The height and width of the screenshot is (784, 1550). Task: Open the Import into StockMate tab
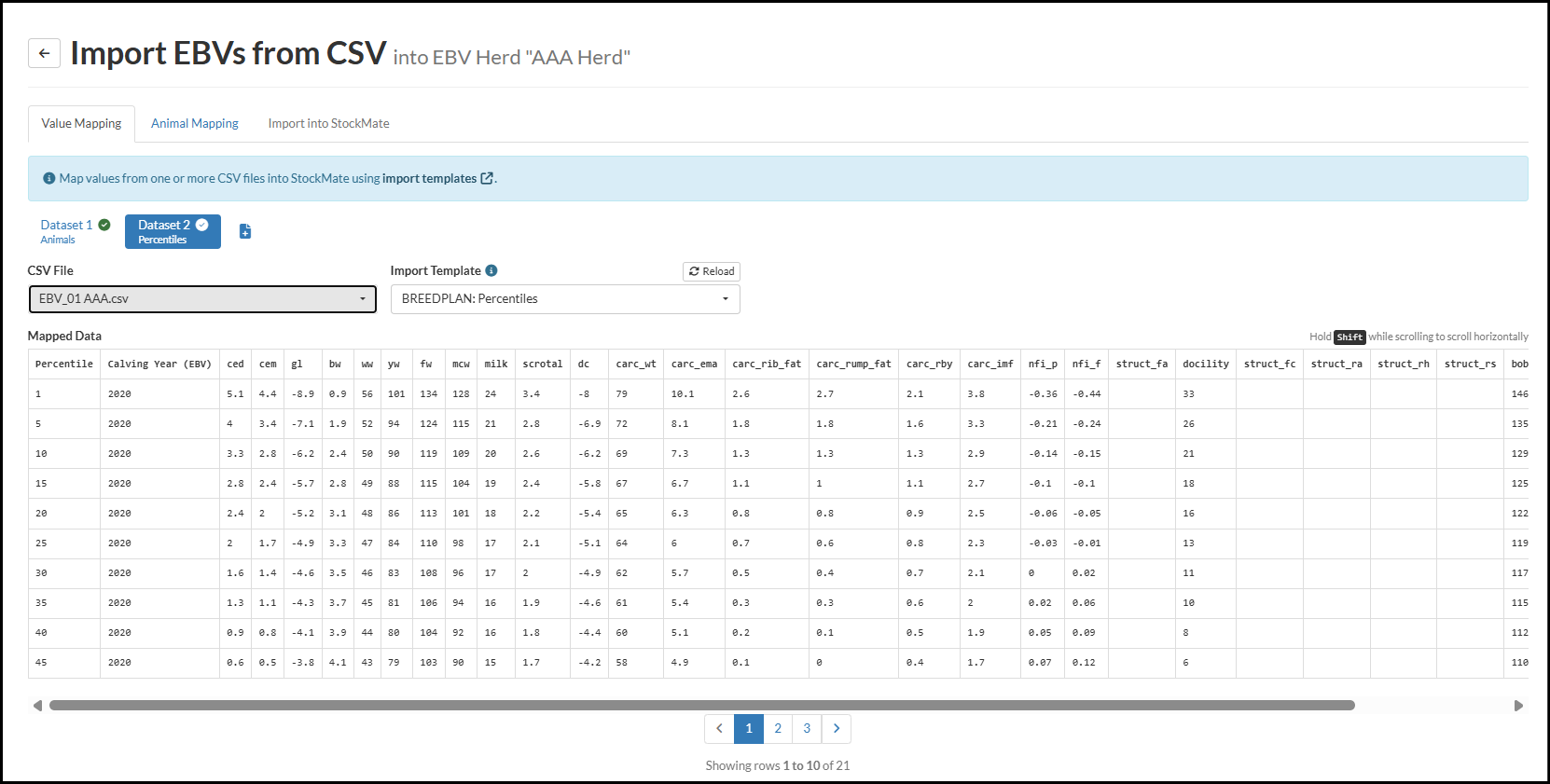[x=328, y=123]
